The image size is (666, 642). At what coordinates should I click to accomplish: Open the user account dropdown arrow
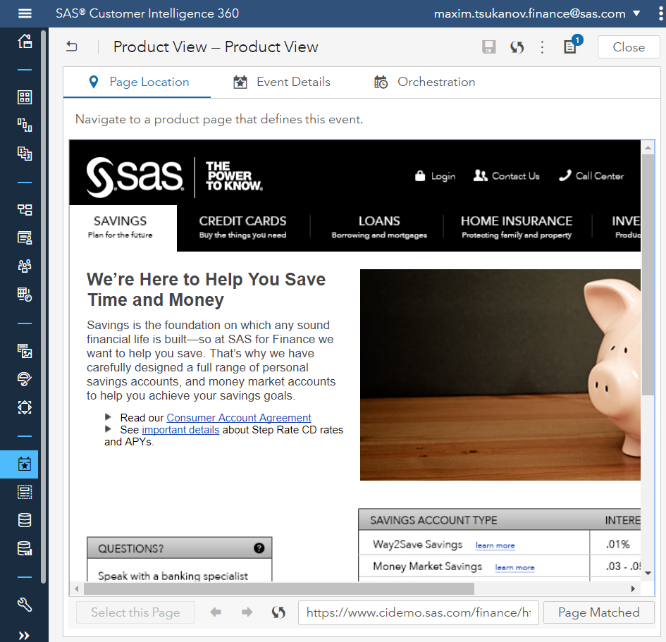tap(636, 13)
